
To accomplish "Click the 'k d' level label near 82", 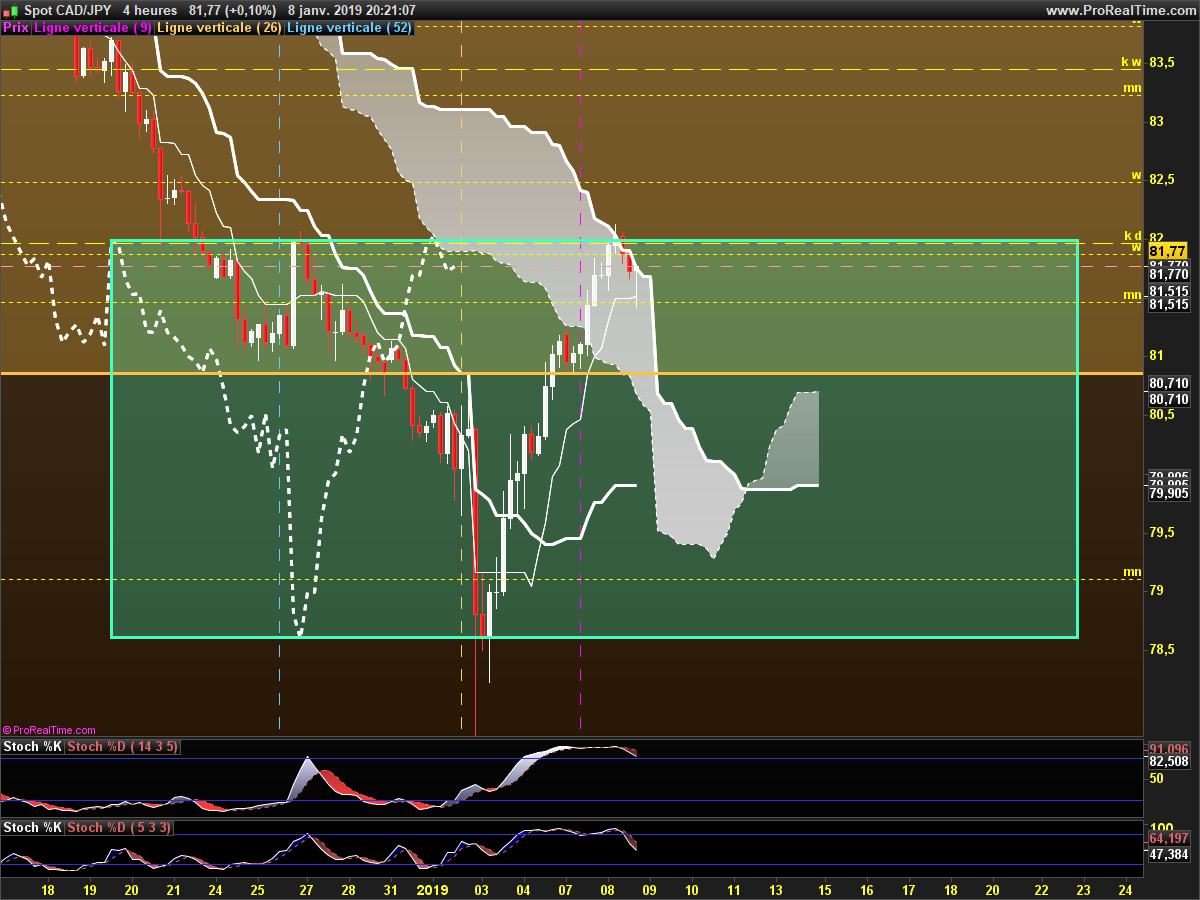I will [1131, 238].
